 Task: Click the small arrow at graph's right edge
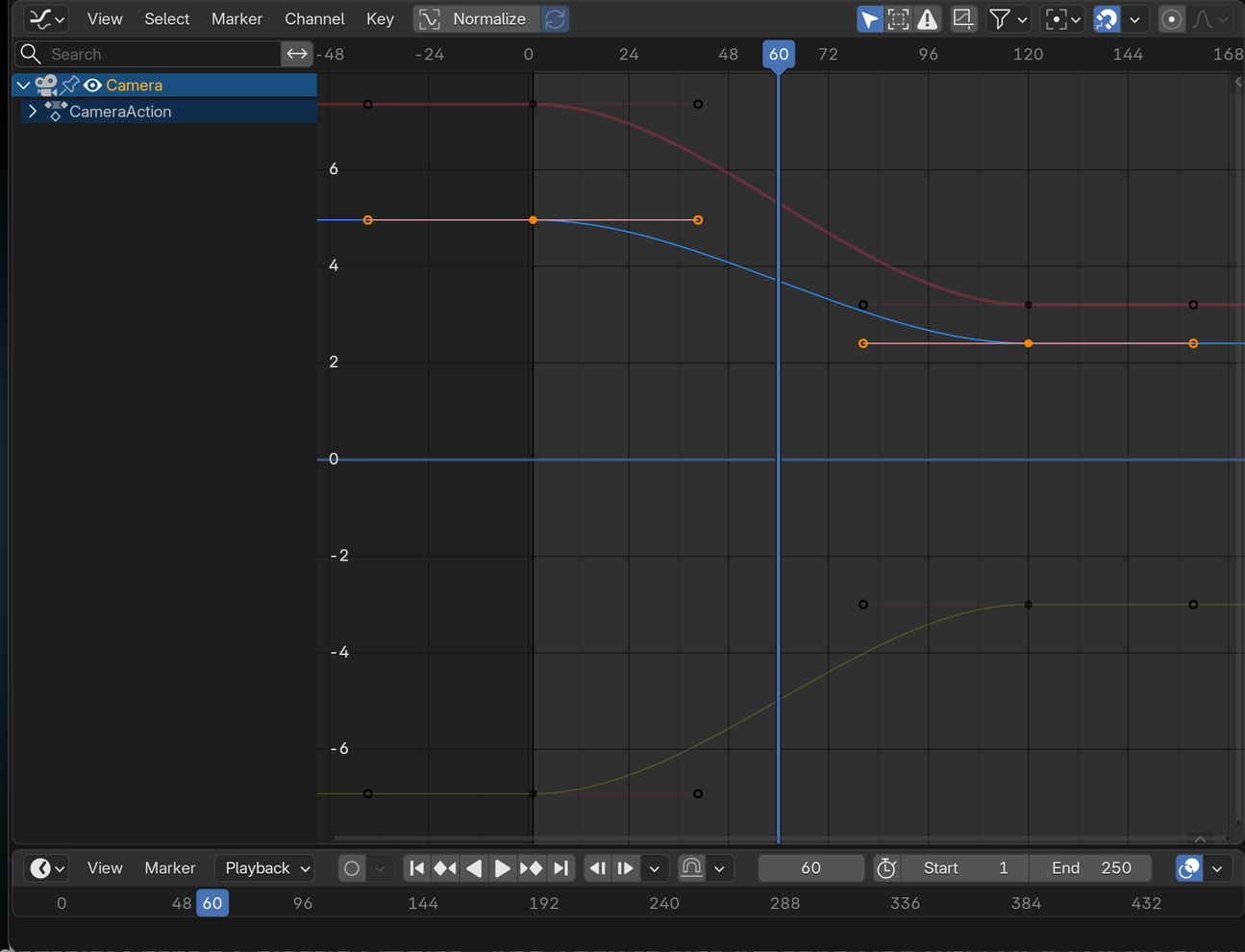click(1238, 83)
